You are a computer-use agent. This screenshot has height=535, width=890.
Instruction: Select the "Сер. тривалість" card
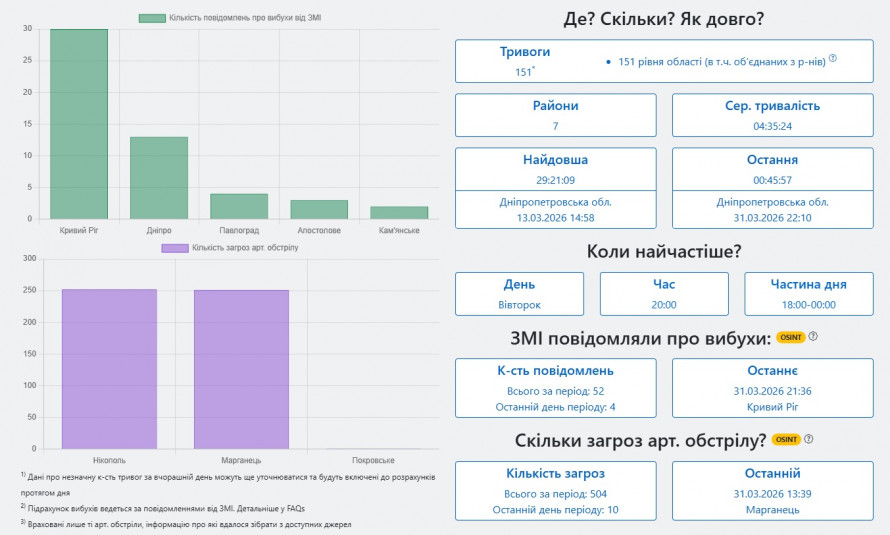point(772,115)
